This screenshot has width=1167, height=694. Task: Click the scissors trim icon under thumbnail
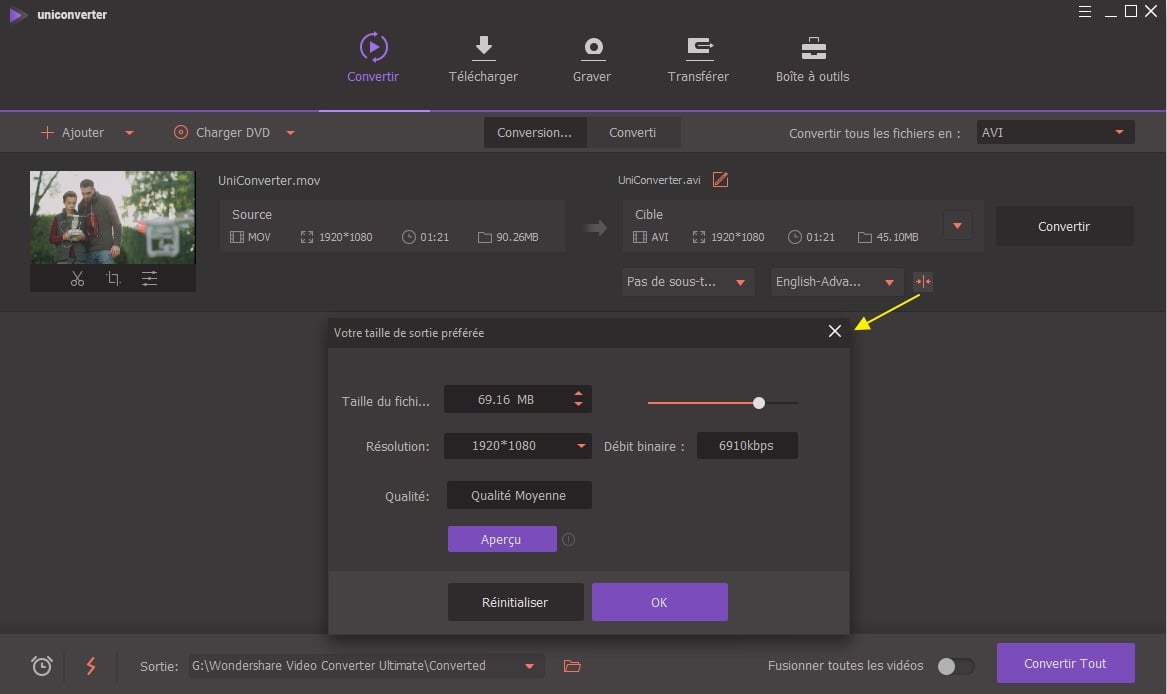coord(77,279)
